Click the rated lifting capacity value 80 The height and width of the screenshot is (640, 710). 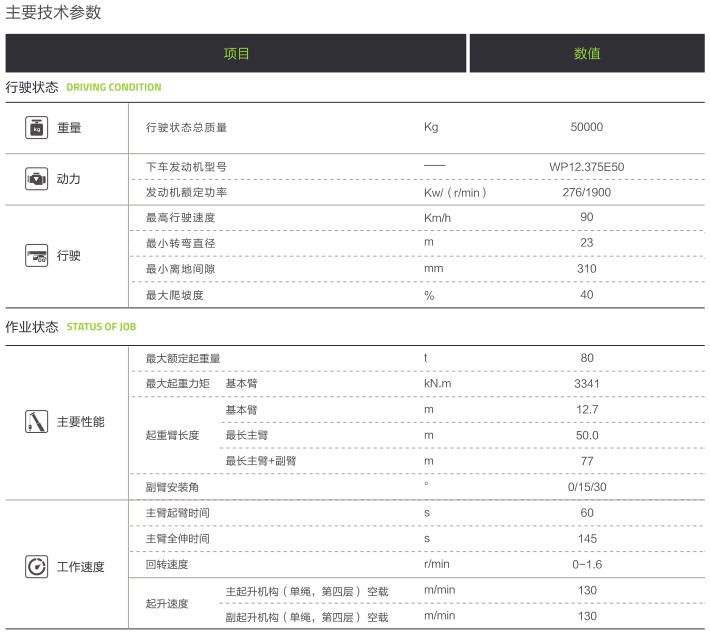[587, 358]
